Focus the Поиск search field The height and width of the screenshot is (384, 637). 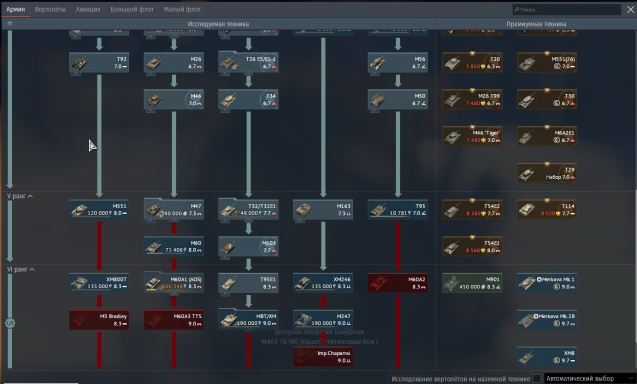pyautogui.click(x=567, y=9)
